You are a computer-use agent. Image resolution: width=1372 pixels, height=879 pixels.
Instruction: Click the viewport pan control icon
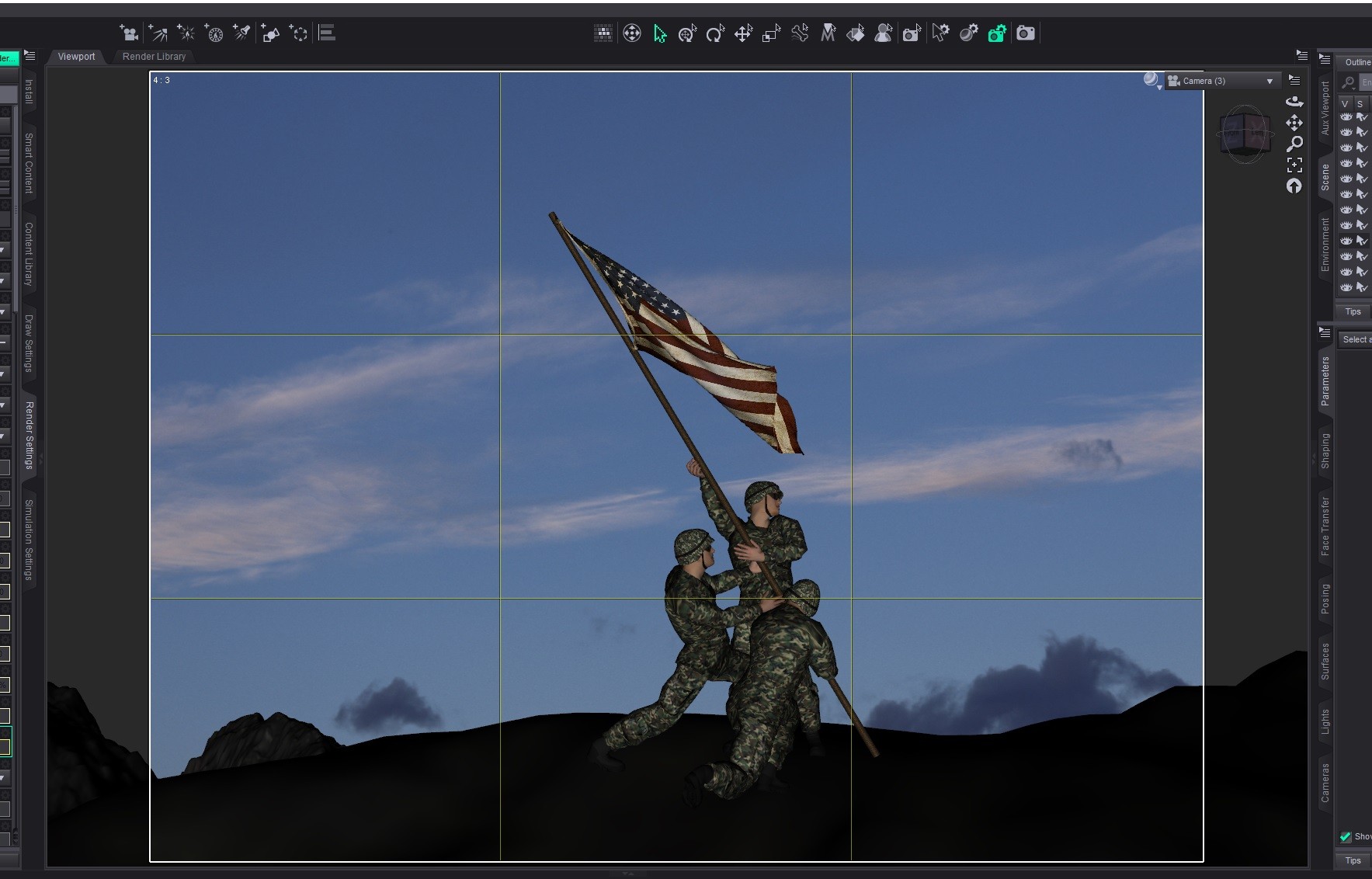point(1294,123)
